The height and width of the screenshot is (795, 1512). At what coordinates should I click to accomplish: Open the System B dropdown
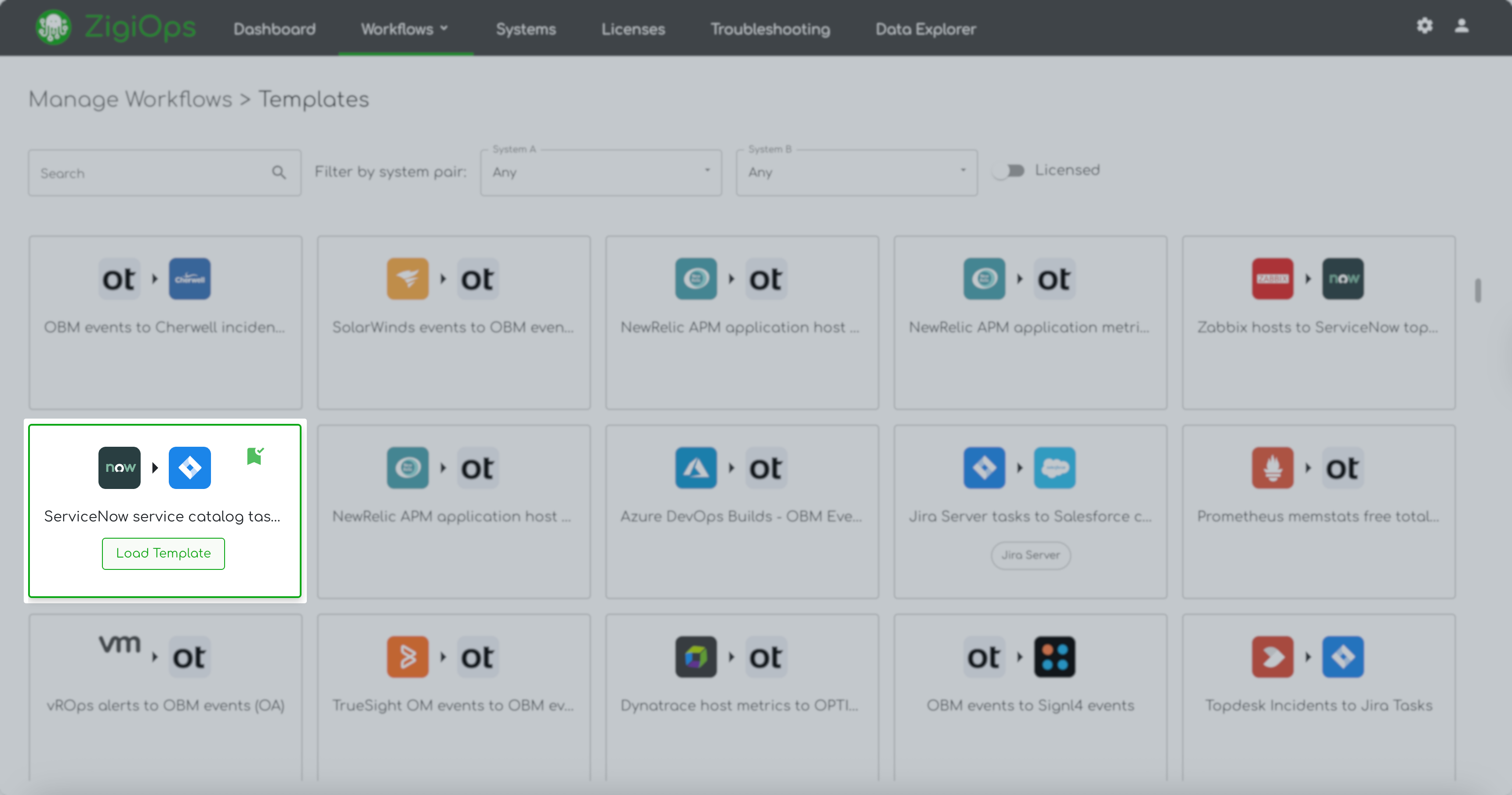coord(856,173)
